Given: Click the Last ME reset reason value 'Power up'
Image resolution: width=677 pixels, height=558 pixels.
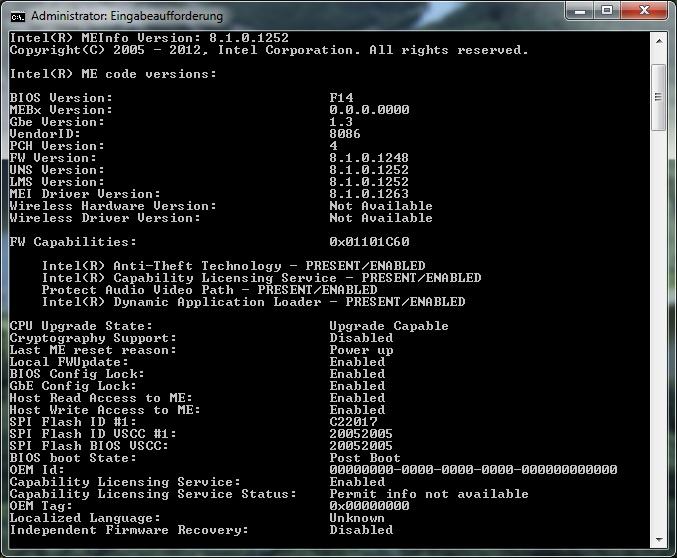Looking at the screenshot, I should (x=361, y=350).
